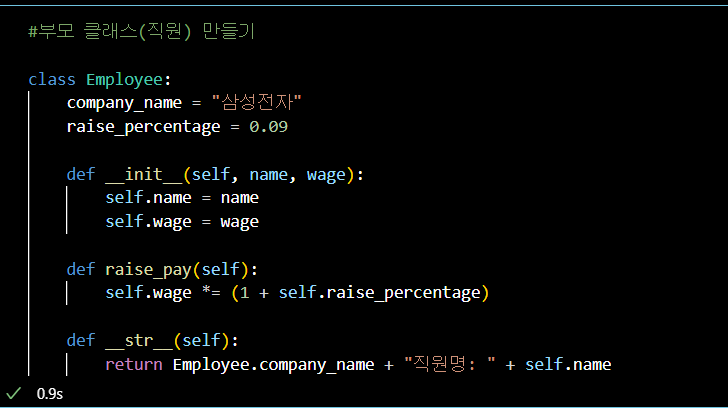This screenshot has height=408, width=728.
Task: Click the raise_percentage class variable
Action: tap(143, 127)
